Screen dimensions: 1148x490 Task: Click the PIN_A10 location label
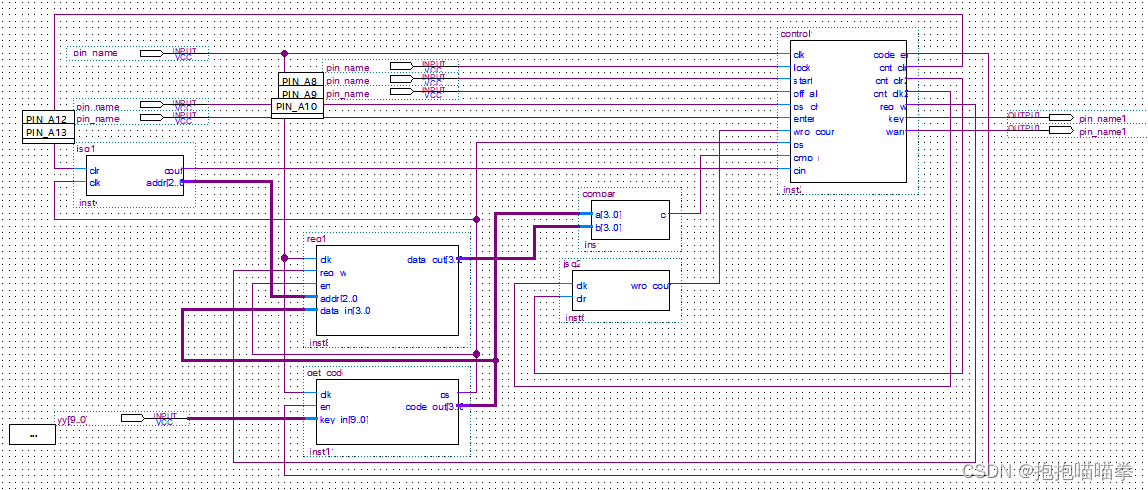[x=297, y=108]
